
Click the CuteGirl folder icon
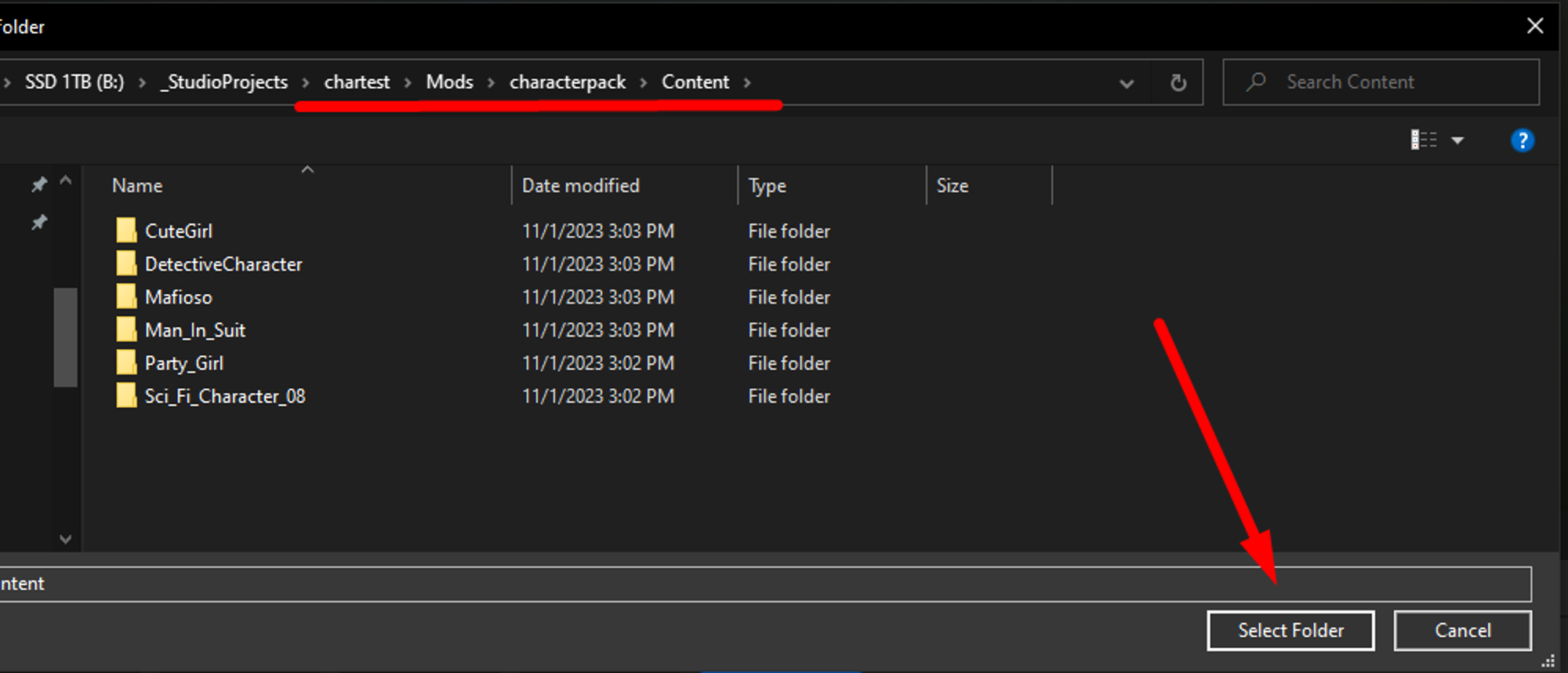(126, 231)
